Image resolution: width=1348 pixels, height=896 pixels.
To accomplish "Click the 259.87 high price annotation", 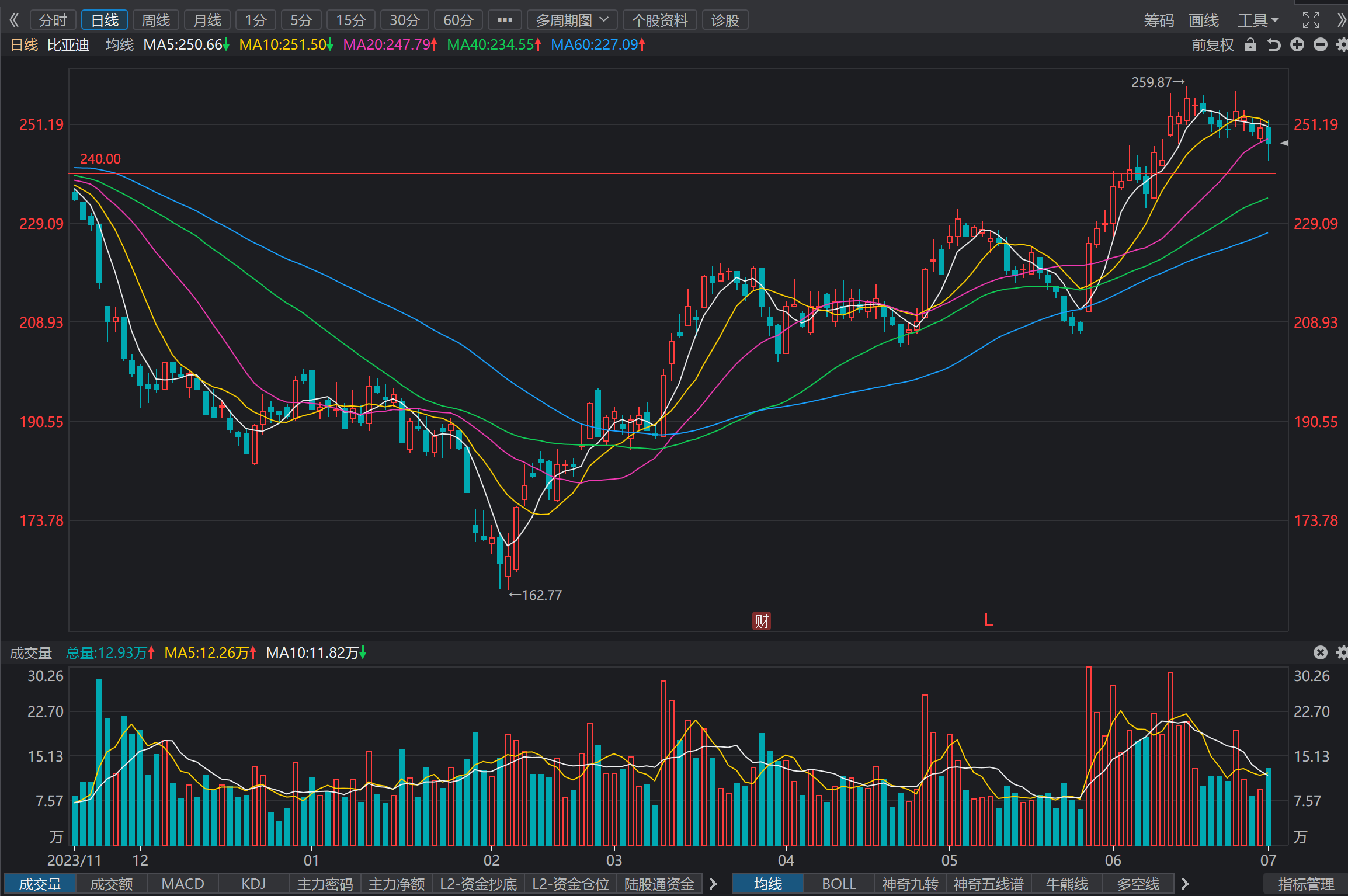I will point(1158,82).
